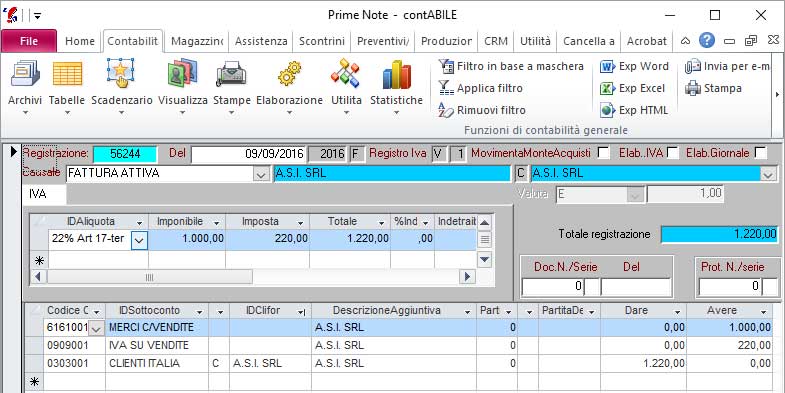Click the Registrazione number 56244 field
This screenshot has height=393, width=785.
(x=125, y=154)
